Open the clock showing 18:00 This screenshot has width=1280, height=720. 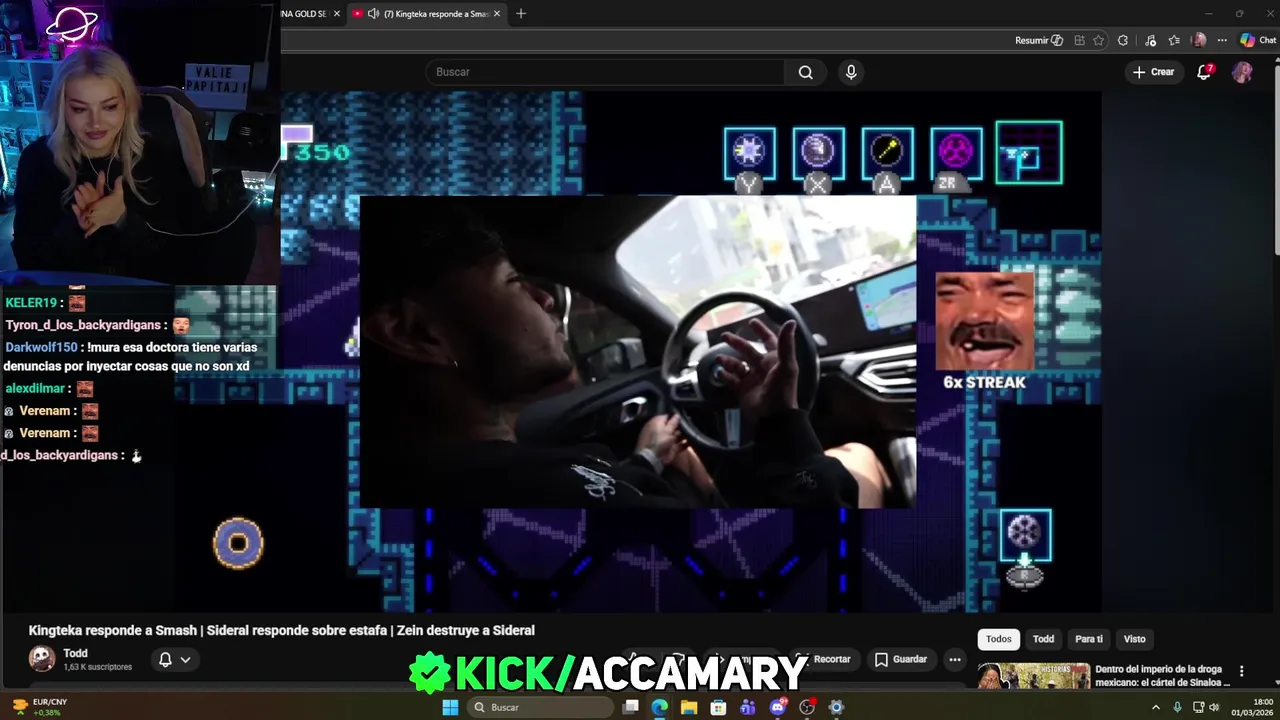(1252, 707)
